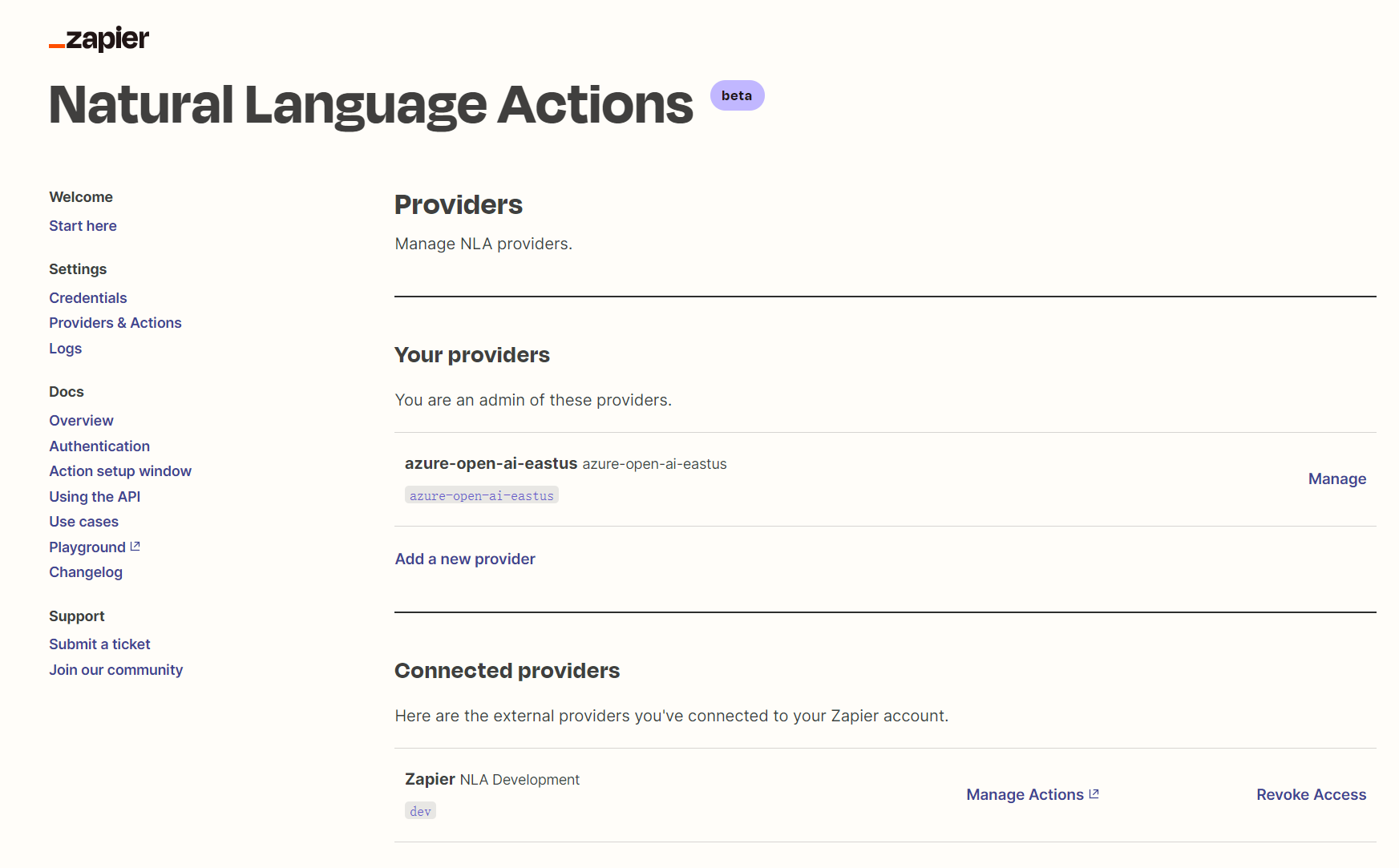
Task: Click the dev code tag
Action: pyautogui.click(x=420, y=811)
